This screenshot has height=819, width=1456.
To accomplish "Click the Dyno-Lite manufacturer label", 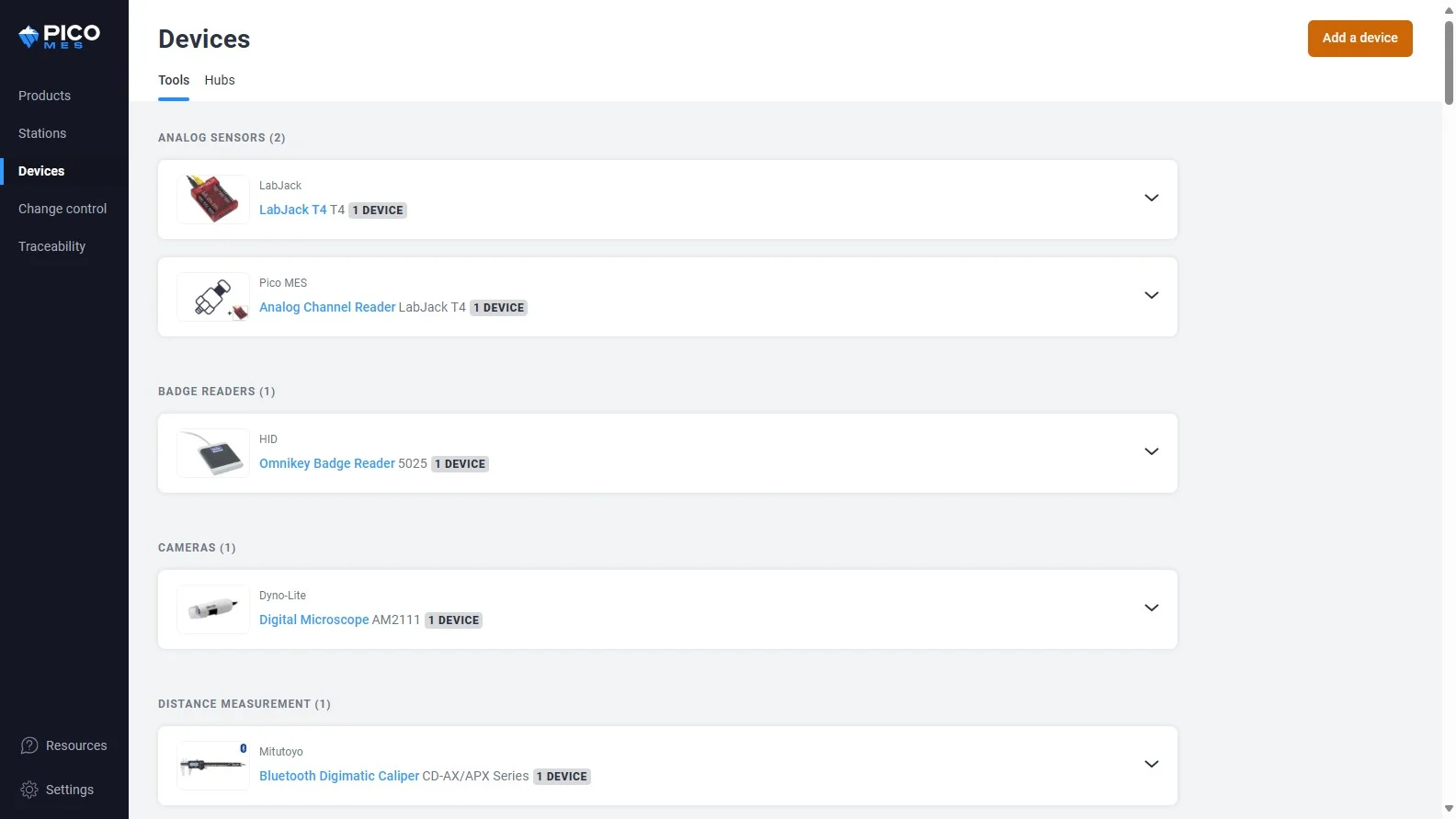I will (283, 596).
